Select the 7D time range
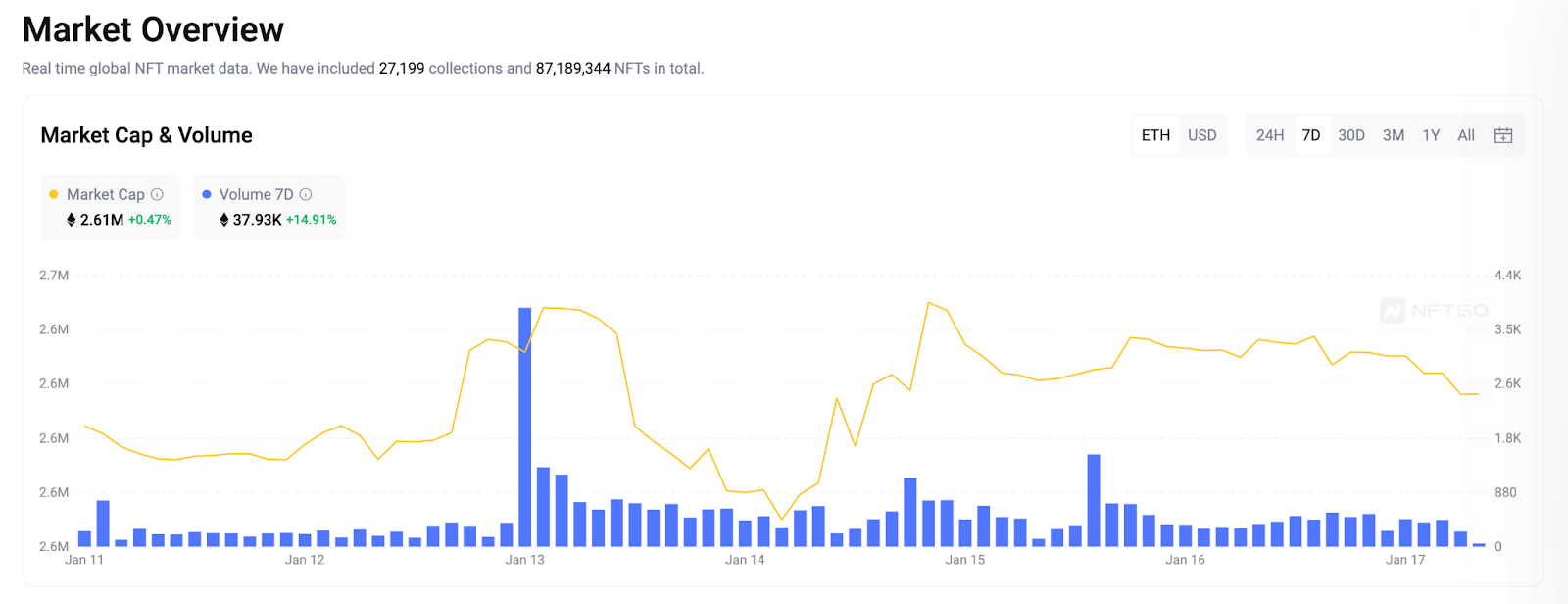The image size is (1568, 604). (1311, 135)
